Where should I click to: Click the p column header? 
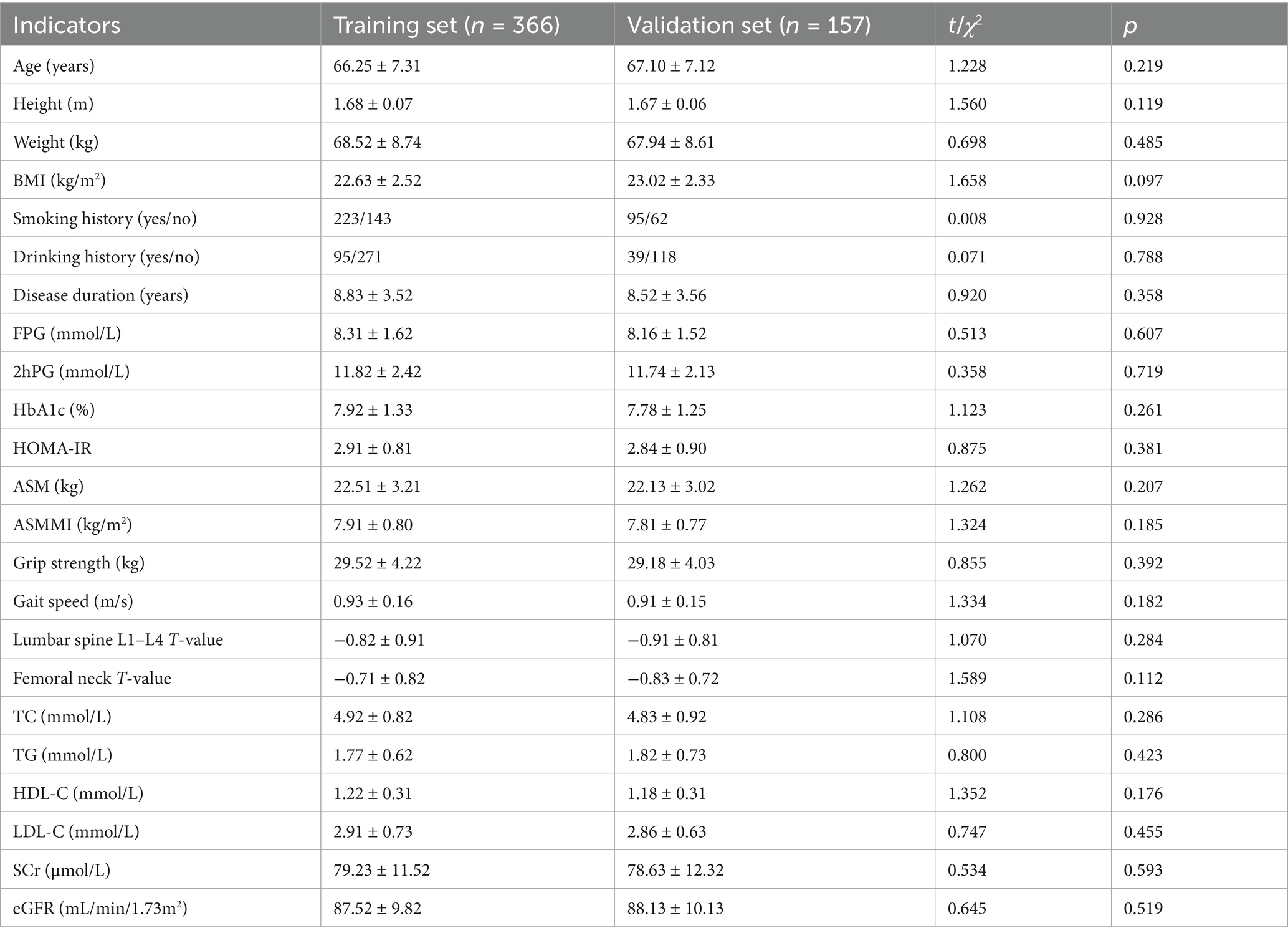click(1130, 26)
